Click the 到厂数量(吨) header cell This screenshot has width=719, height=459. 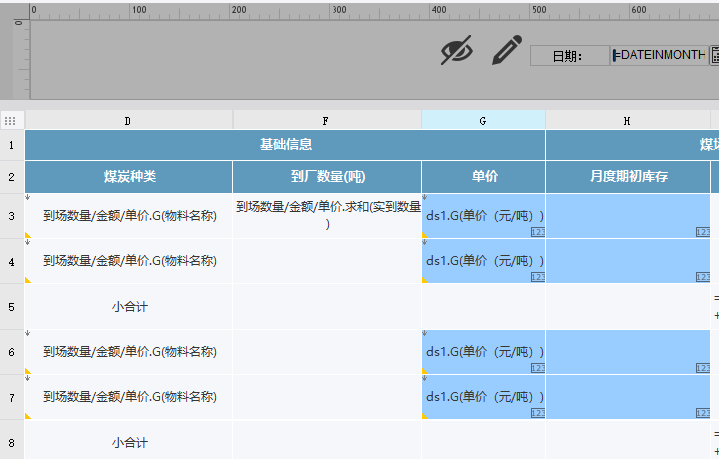pyautogui.click(x=327, y=177)
